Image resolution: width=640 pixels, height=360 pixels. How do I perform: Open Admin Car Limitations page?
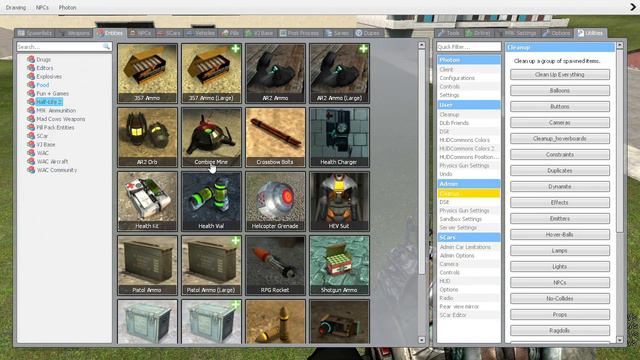469,247
